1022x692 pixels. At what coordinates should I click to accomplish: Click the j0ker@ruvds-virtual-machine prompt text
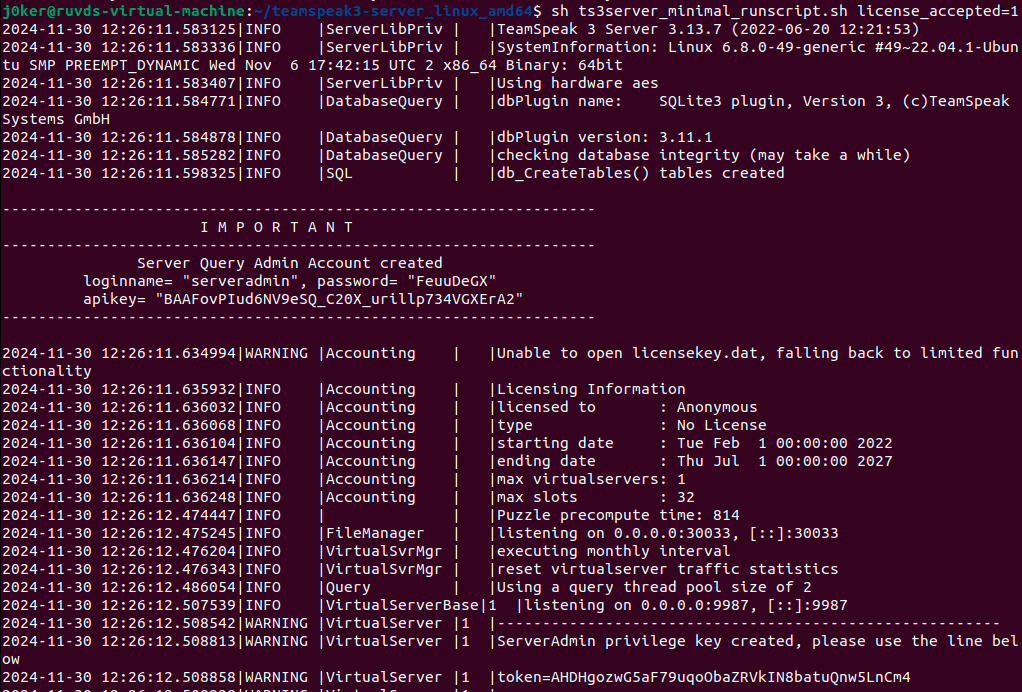tap(123, 11)
